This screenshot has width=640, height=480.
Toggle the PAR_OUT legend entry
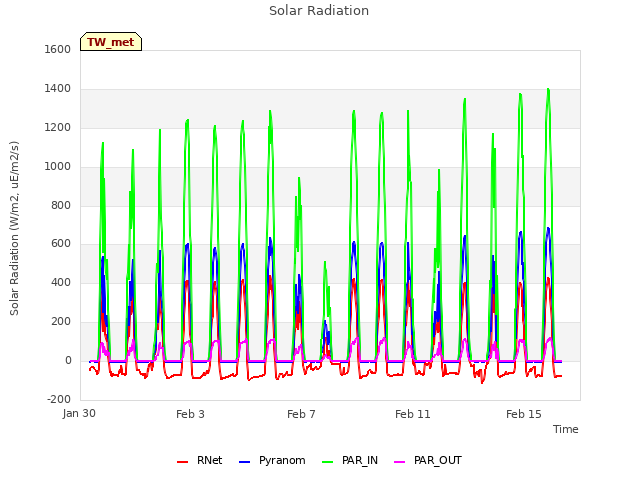(x=428, y=460)
